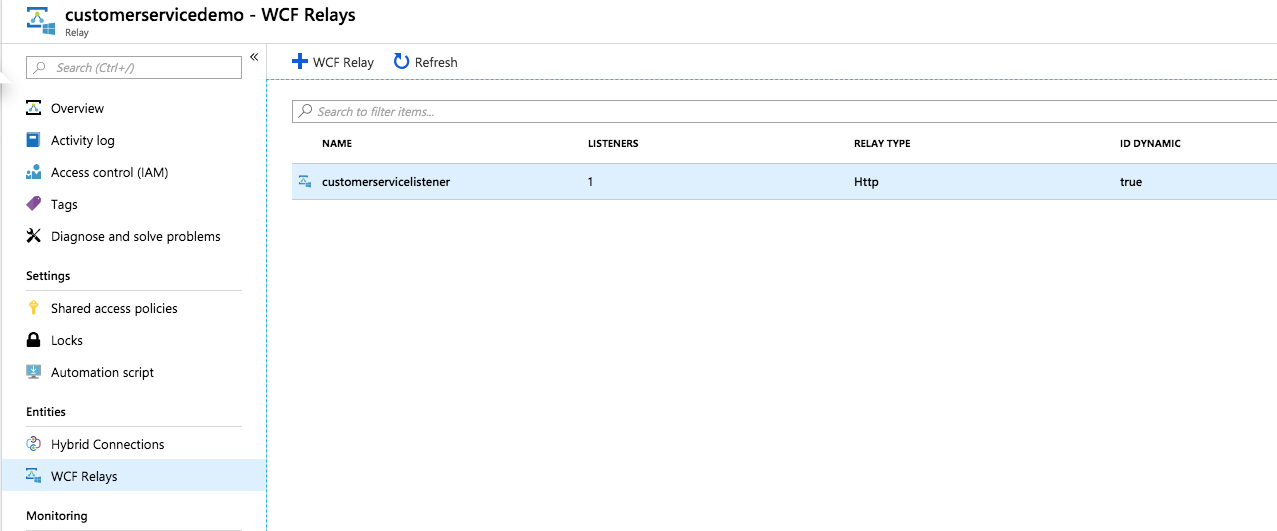This screenshot has width=1277, height=531.
Task: Sort by NAME column header
Action: pyautogui.click(x=337, y=144)
